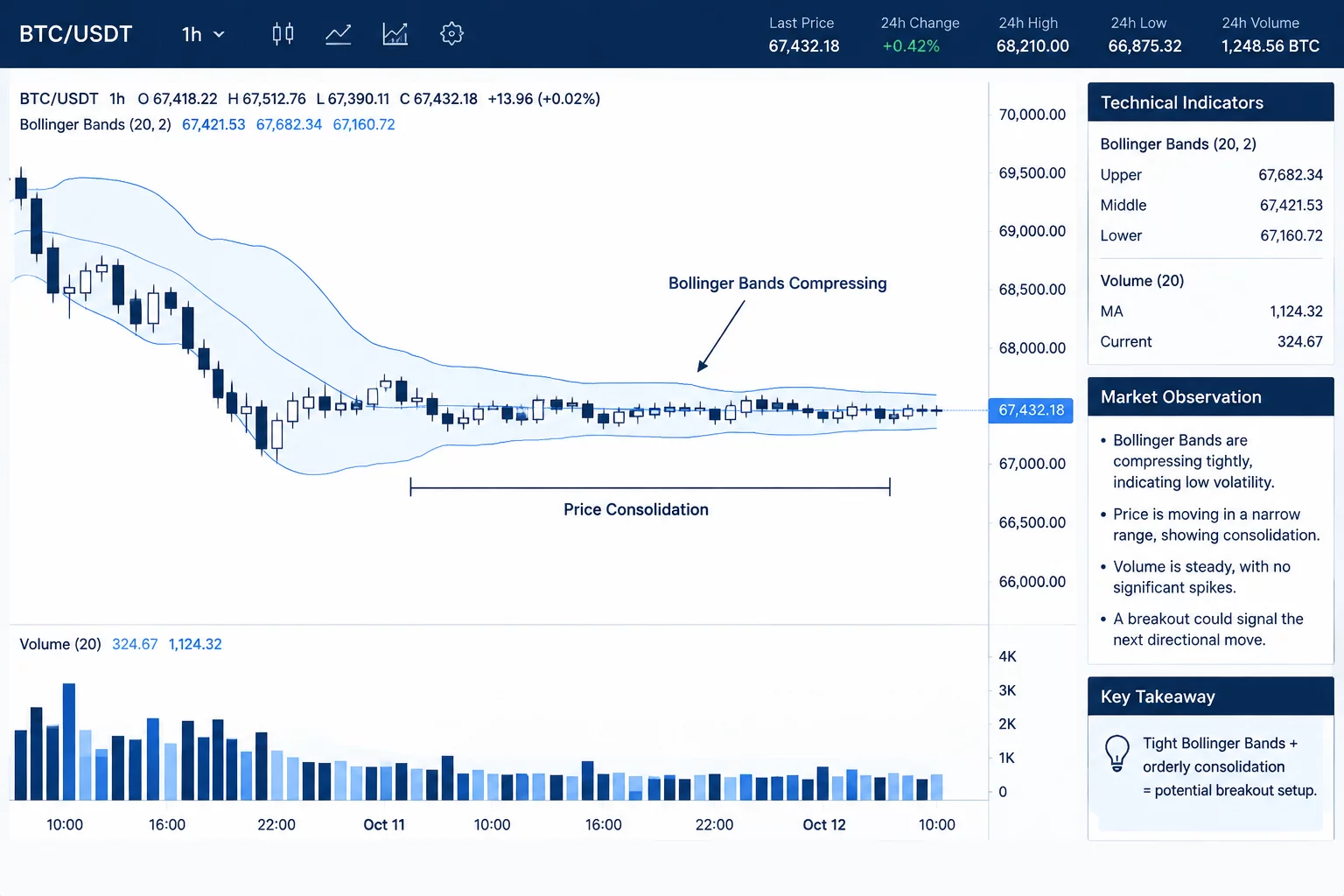Select the Upper band row in indicators panel

point(1211,175)
